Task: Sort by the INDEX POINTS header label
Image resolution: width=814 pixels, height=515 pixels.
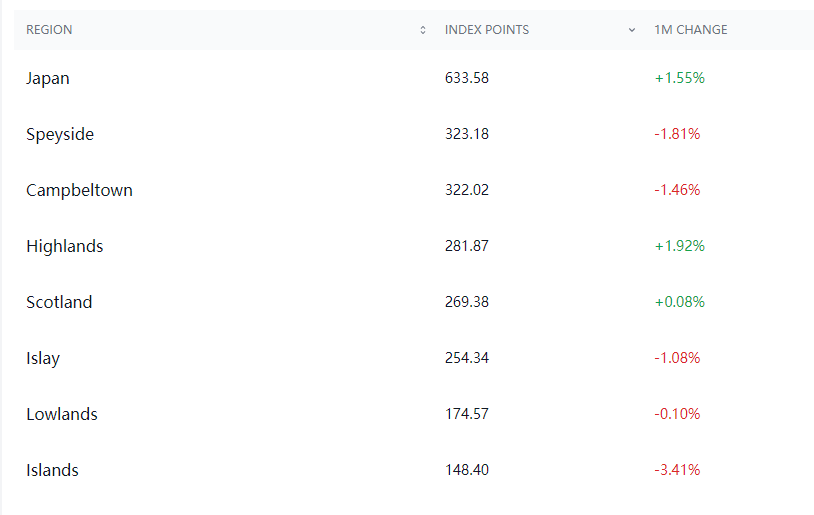Action: (x=487, y=30)
